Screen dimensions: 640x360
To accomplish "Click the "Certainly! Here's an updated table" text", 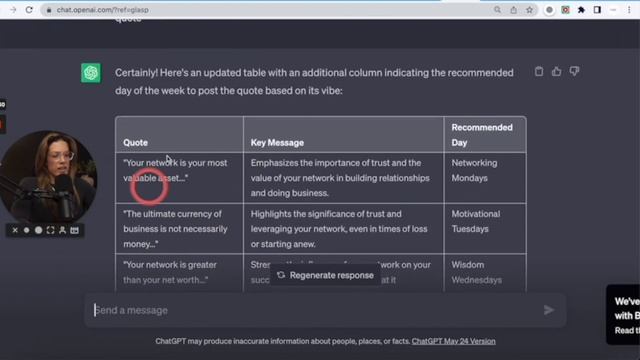I will [x=314, y=82].
